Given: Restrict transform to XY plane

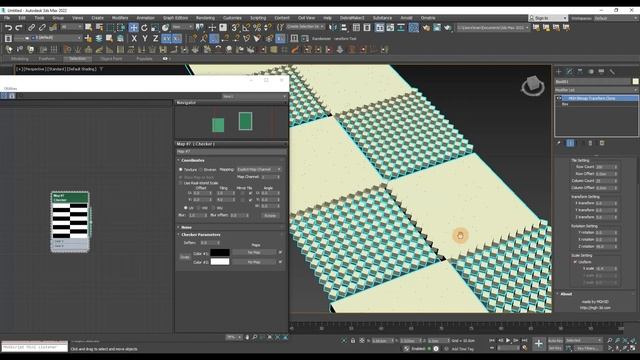Looking at the screenshot, I should (166, 39).
